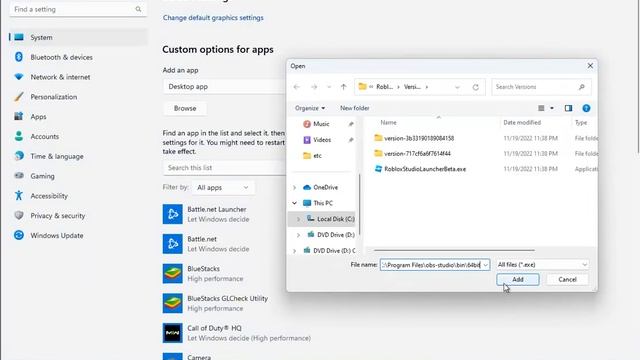Image resolution: width=640 pixels, height=360 pixels.
Task: Click the horizontal scrollbar of file list
Action: click(x=454, y=250)
